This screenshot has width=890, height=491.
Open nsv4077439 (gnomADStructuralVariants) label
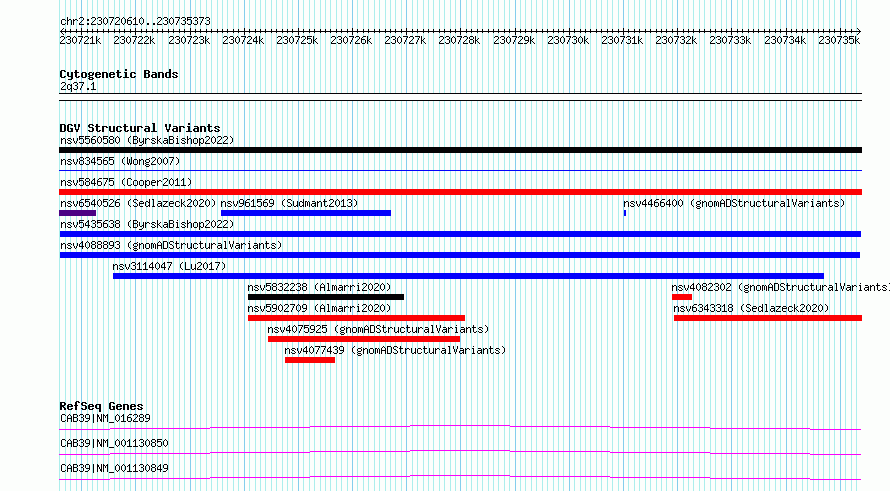[395, 350]
